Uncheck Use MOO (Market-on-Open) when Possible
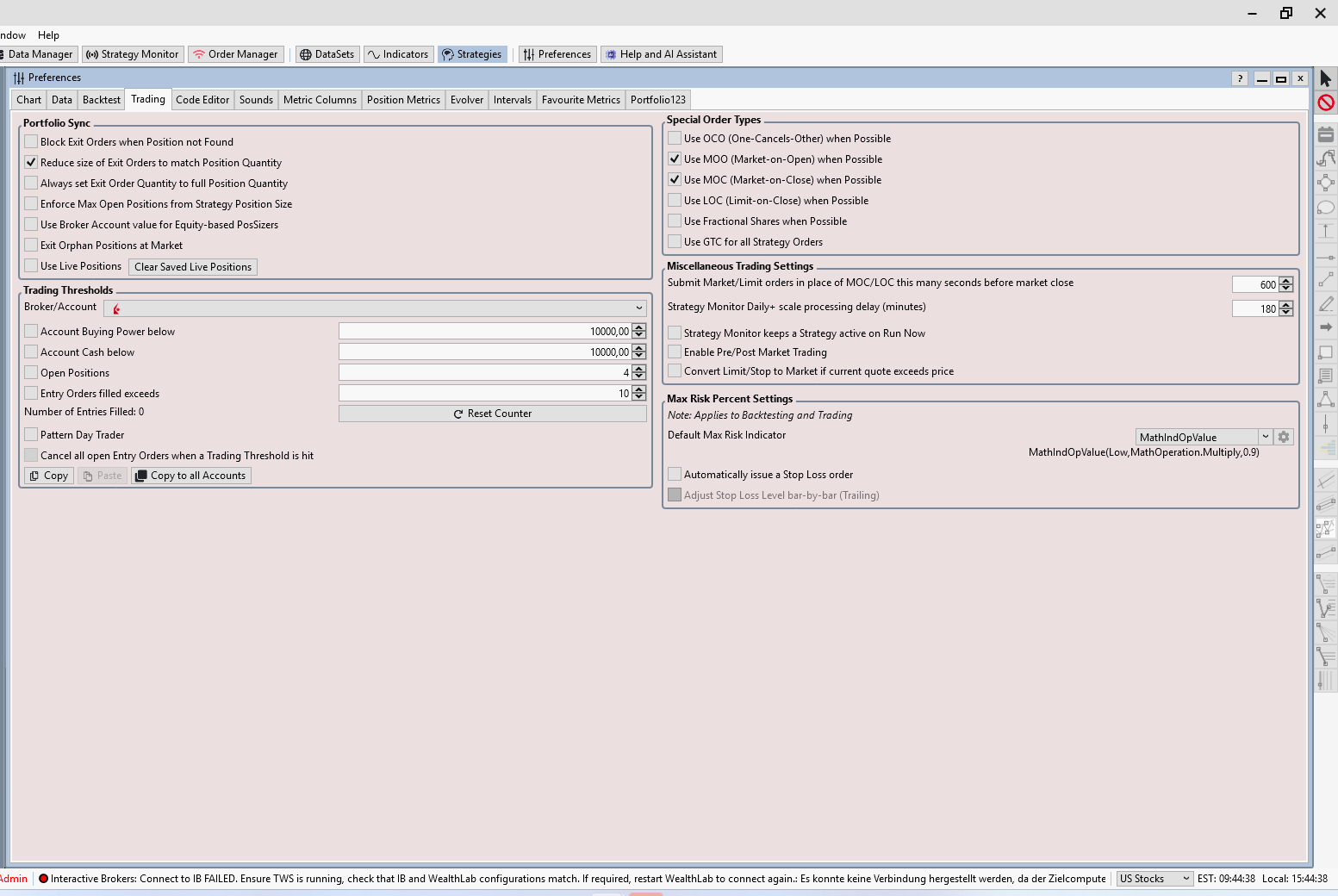Viewport: 1338px width, 896px height. (x=675, y=159)
